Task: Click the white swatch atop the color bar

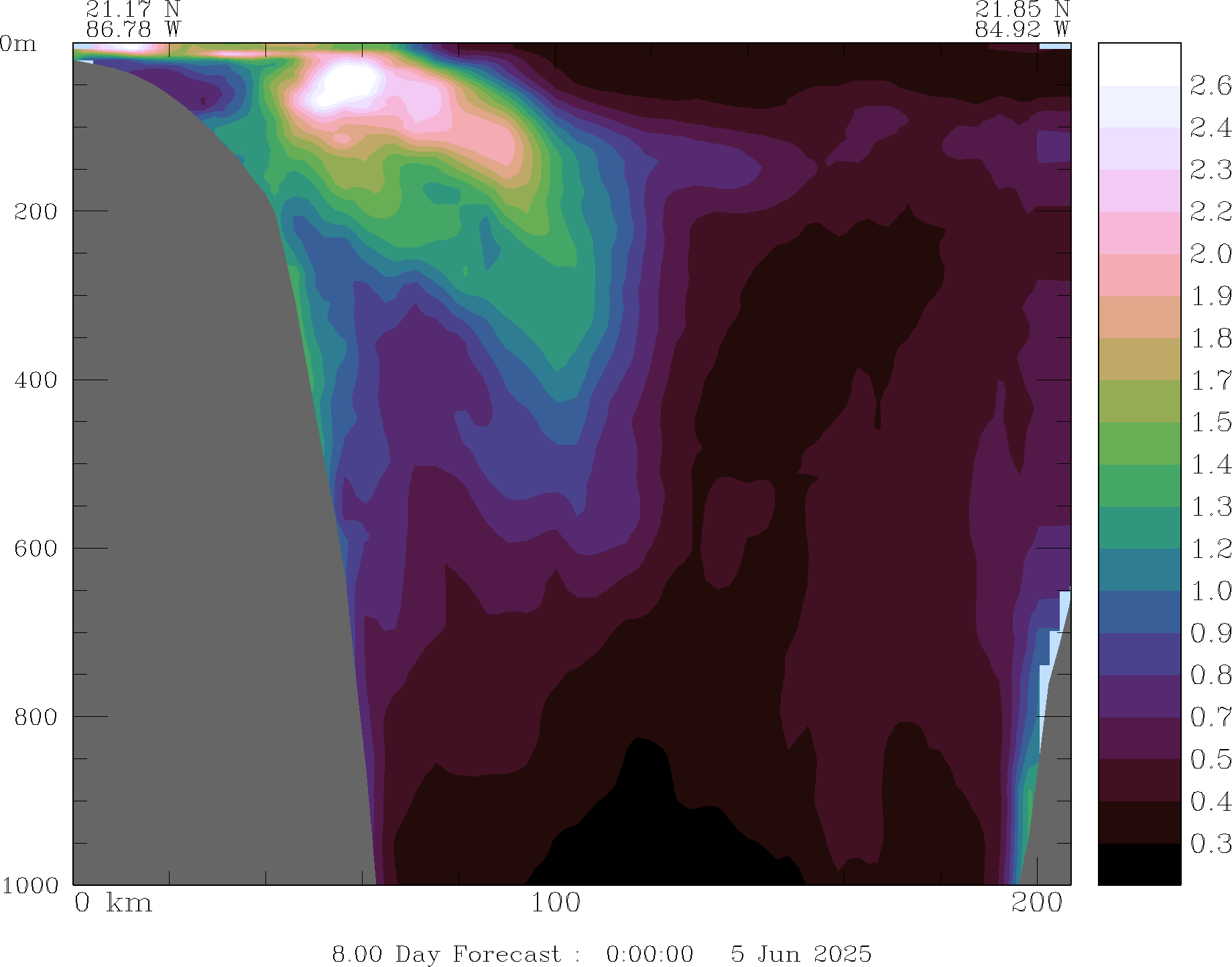Action: pyautogui.click(x=1139, y=64)
